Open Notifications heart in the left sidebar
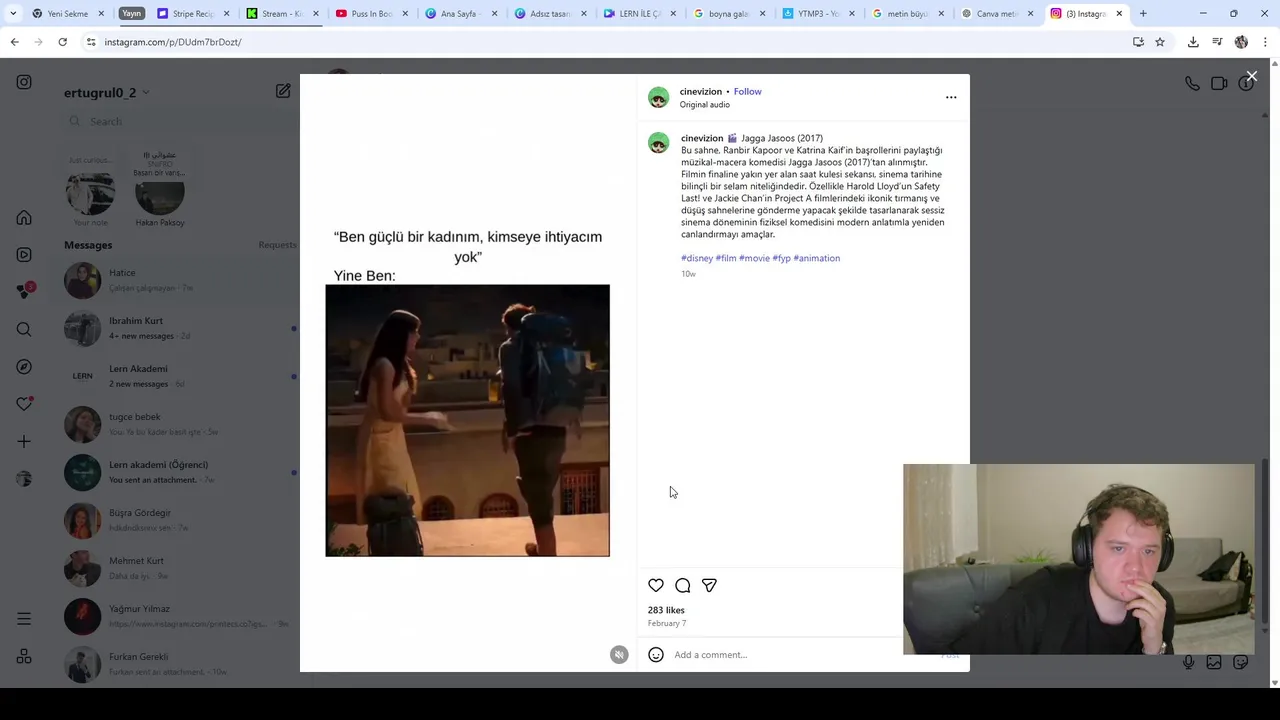The width and height of the screenshot is (1280, 720). tap(24, 404)
